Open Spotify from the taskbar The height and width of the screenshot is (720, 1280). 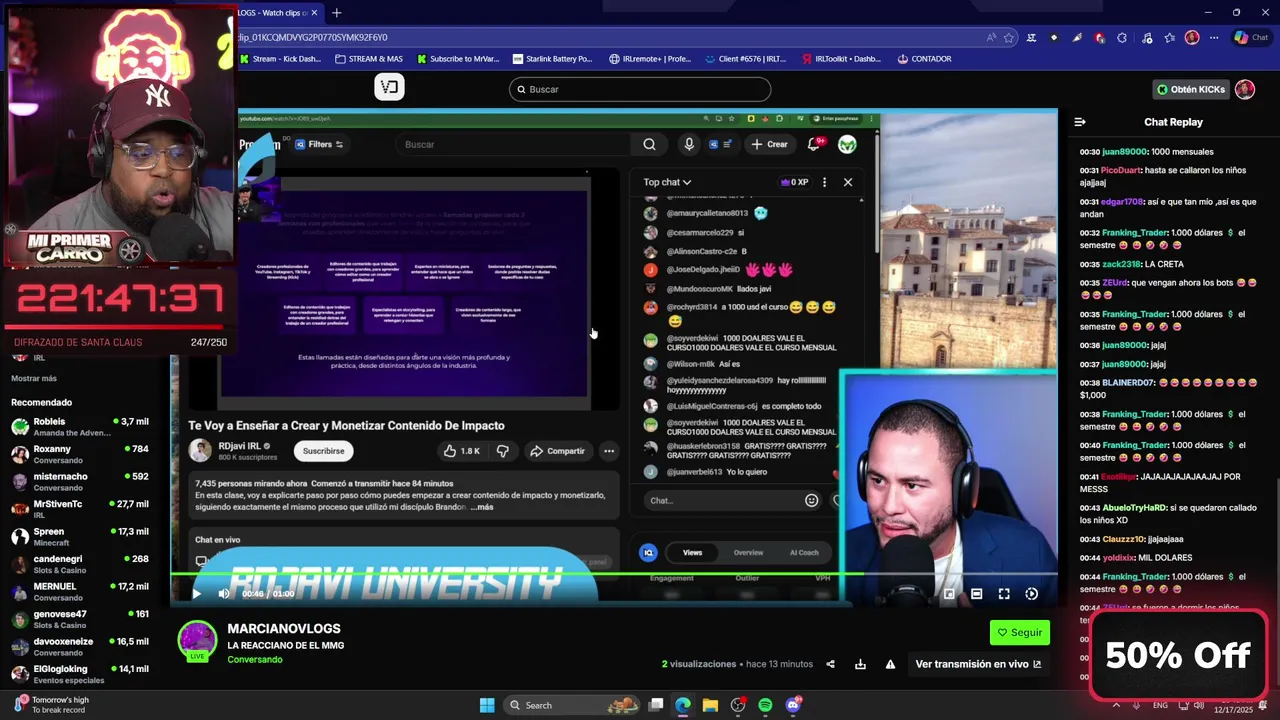pos(765,705)
